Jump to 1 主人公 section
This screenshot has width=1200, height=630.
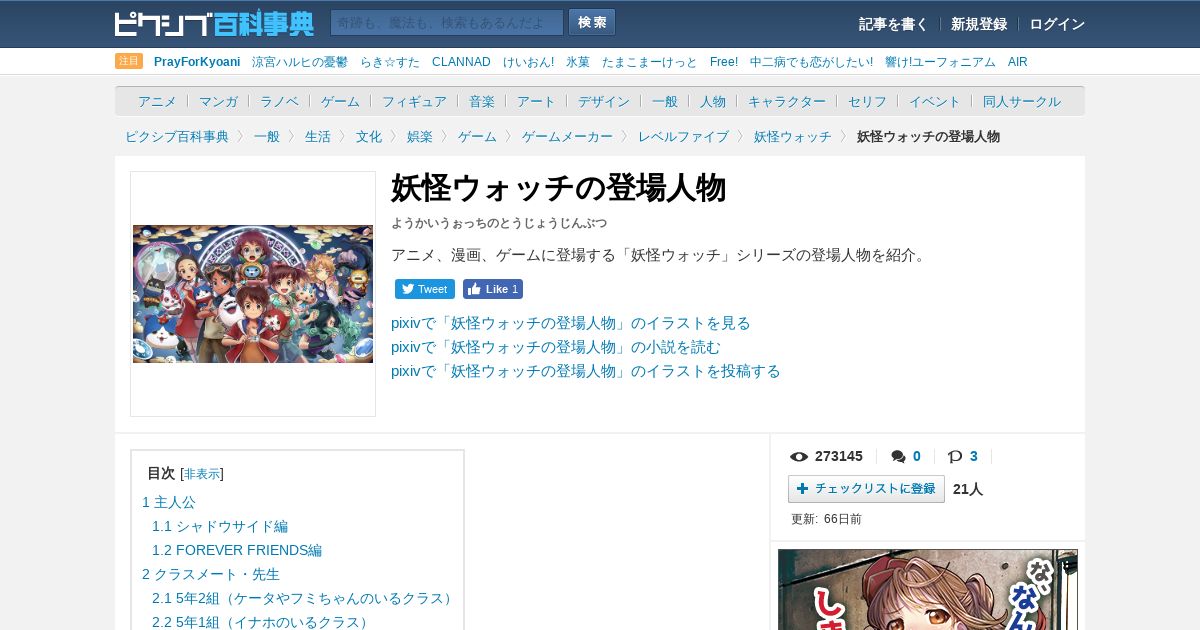(169, 502)
